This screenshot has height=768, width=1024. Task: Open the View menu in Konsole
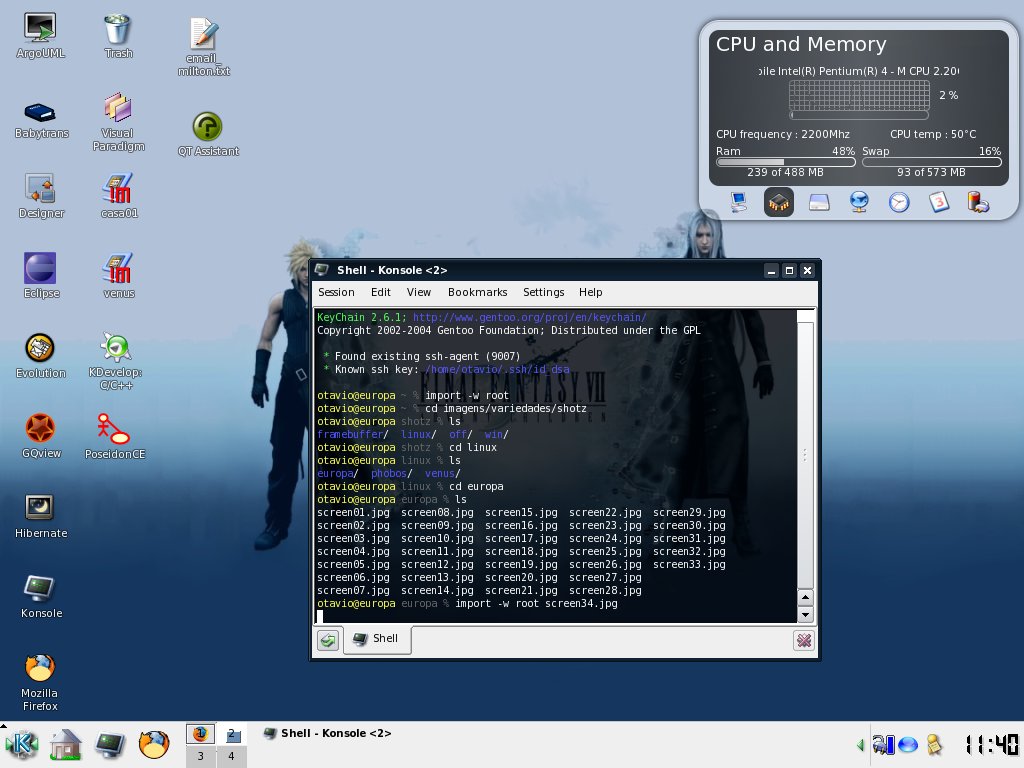pyautogui.click(x=419, y=293)
